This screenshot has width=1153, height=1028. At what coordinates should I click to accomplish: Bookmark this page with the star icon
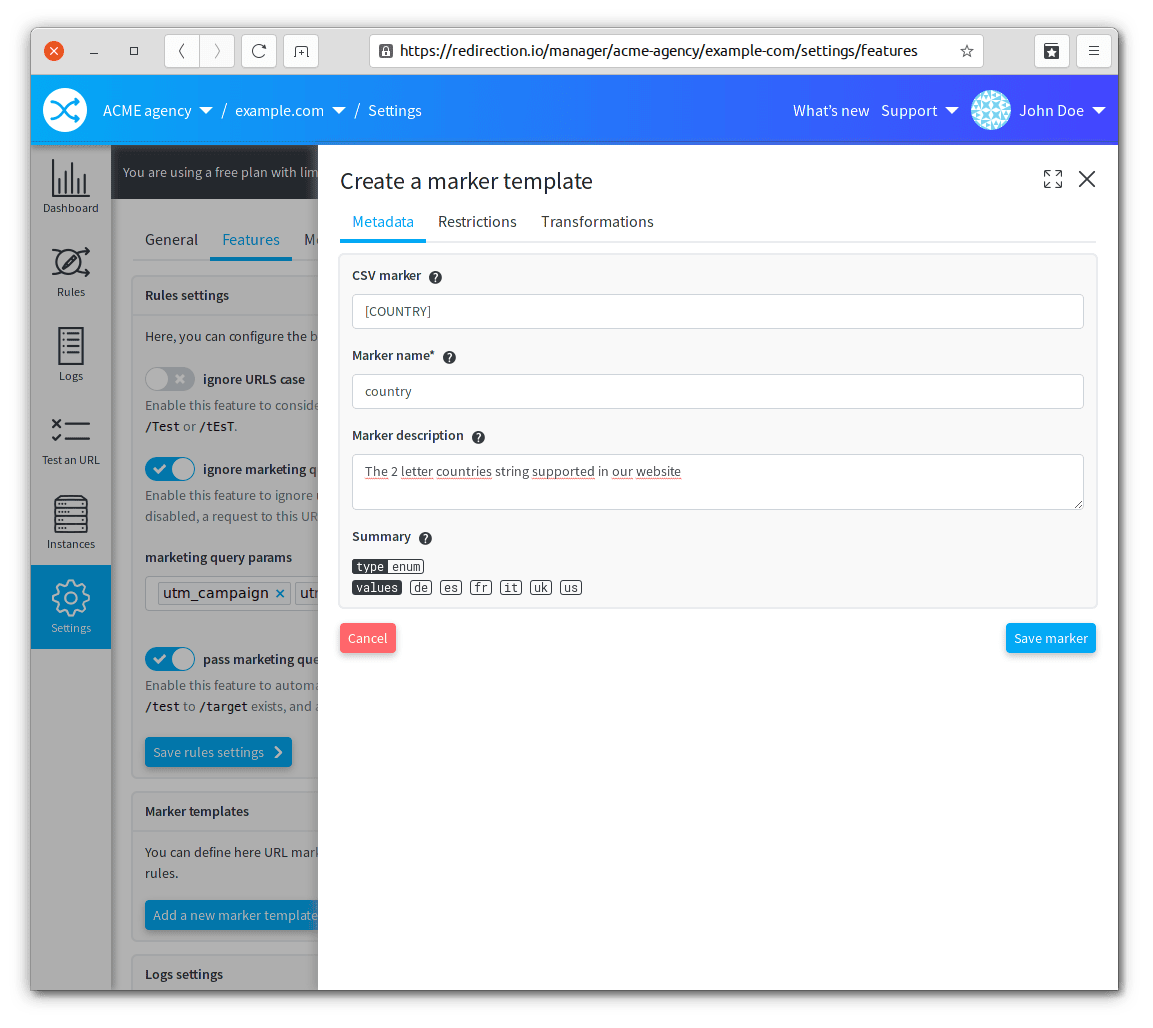pyautogui.click(x=966, y=51)
